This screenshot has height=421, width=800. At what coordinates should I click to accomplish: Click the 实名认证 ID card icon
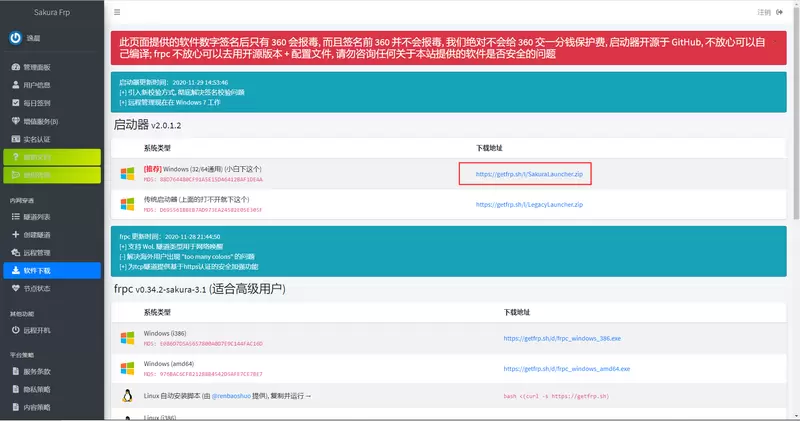(16, 139)
